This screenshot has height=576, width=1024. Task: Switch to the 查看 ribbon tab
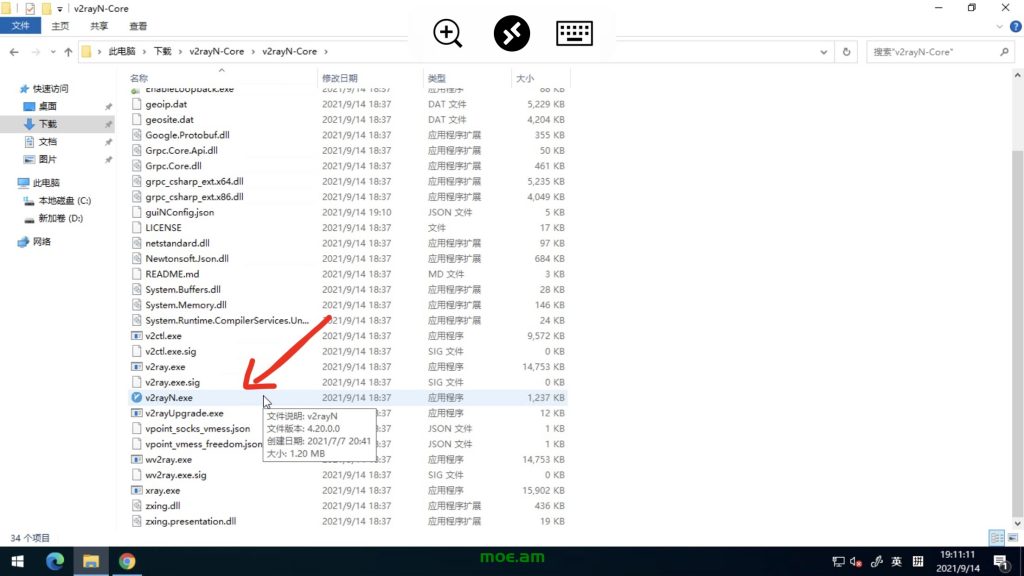[138, 26]
